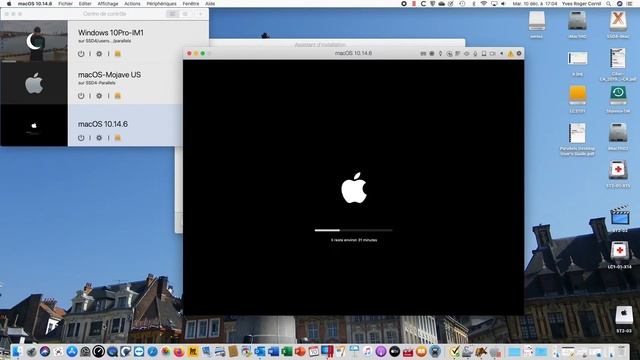Click the power icon under macOS 10.14.6 entry
Screen dimensions: 640x360
point(81,138)
